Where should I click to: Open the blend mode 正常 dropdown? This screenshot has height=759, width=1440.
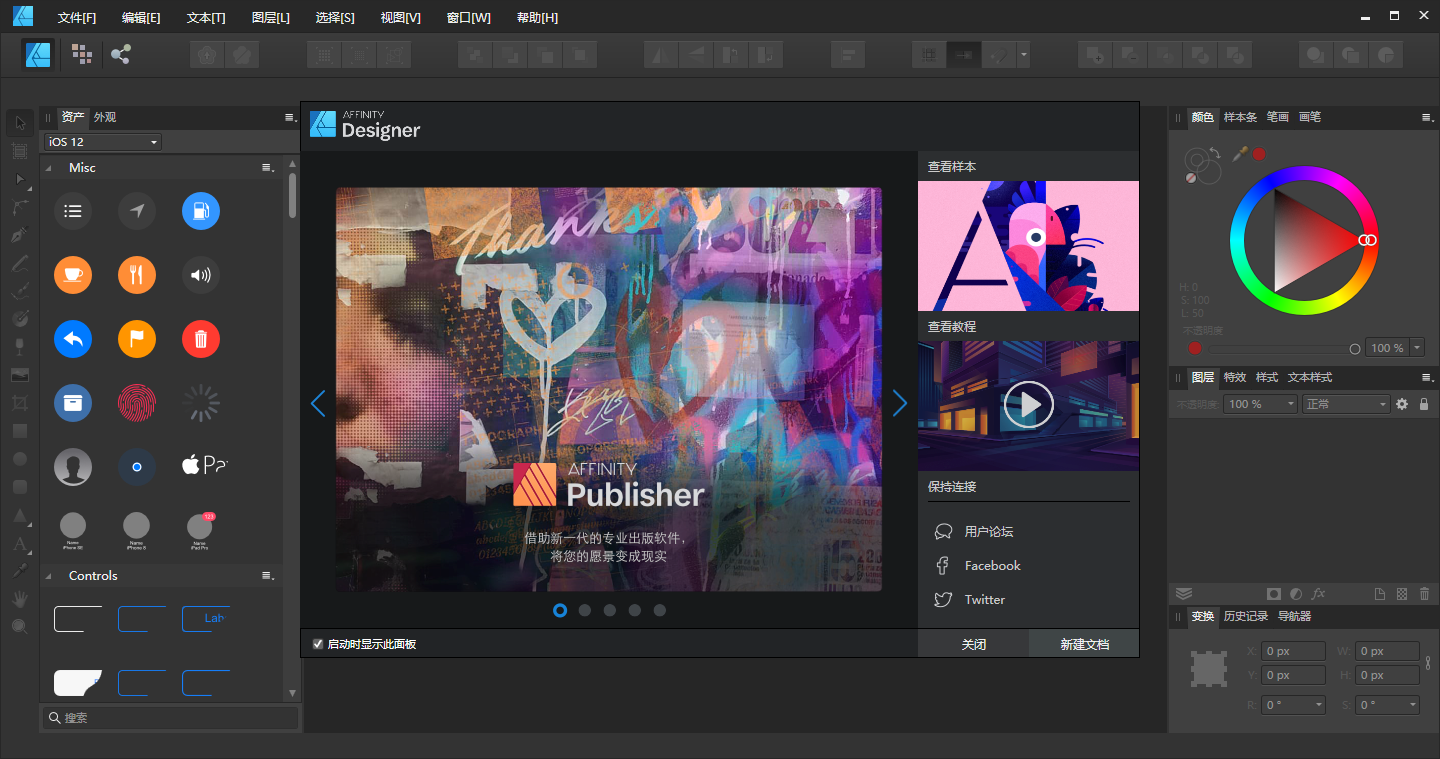pos(1346,404)
